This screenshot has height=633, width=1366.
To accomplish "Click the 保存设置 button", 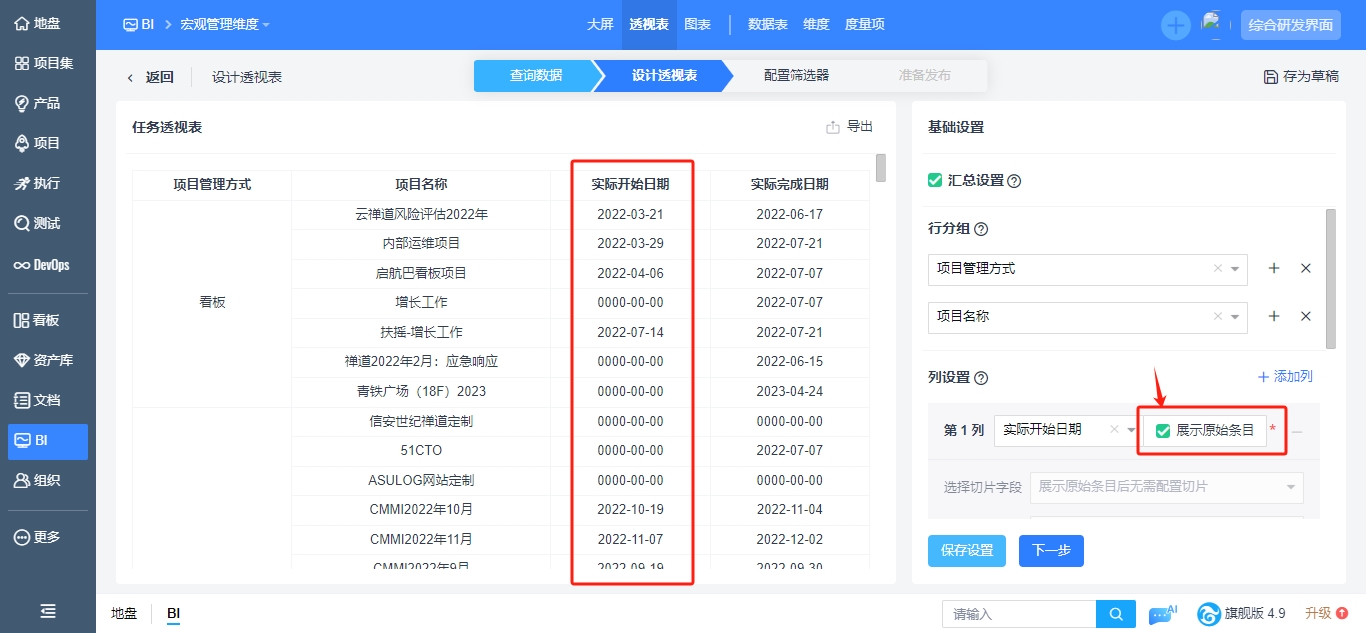I will click(x=967, y=551).
